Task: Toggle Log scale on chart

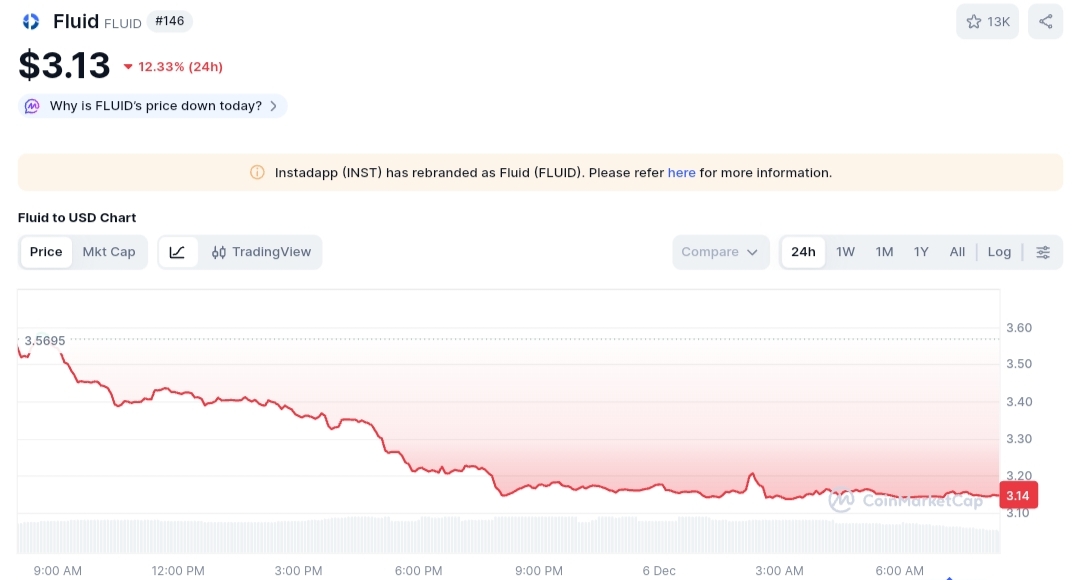Action: [999, 252]
